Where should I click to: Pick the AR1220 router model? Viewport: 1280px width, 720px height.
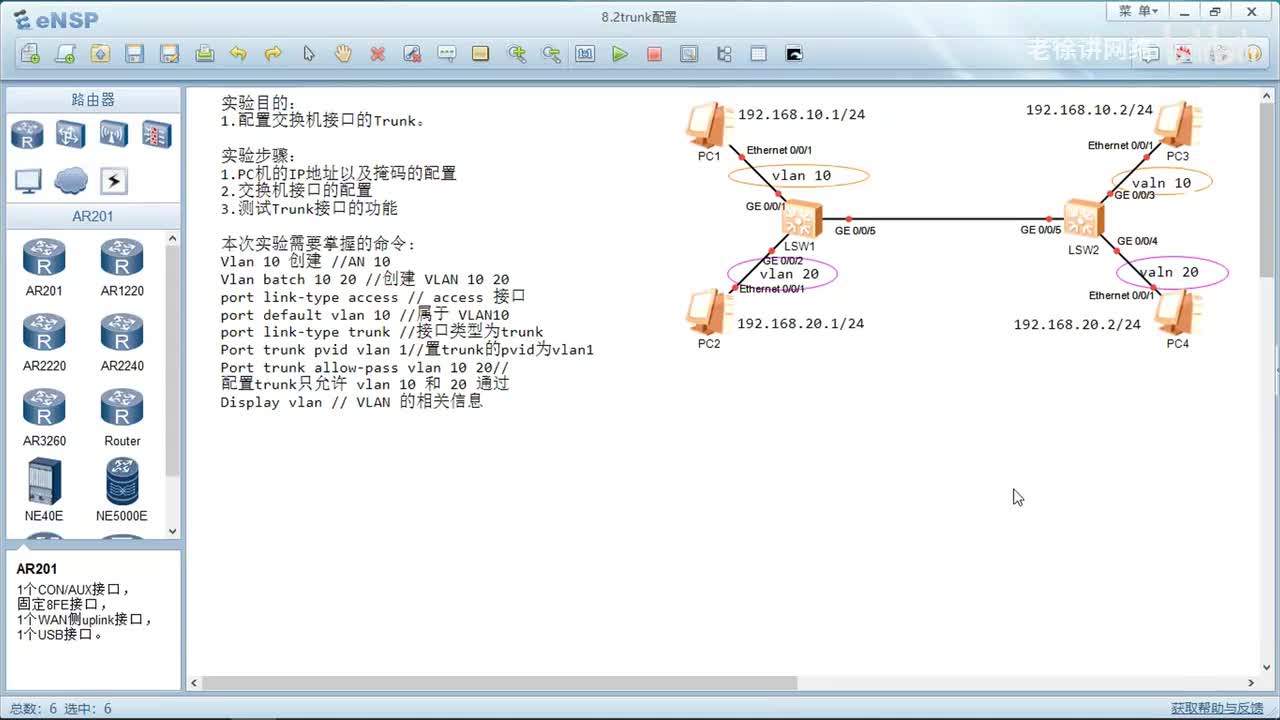pyautogui.click(x=122, y=268)
